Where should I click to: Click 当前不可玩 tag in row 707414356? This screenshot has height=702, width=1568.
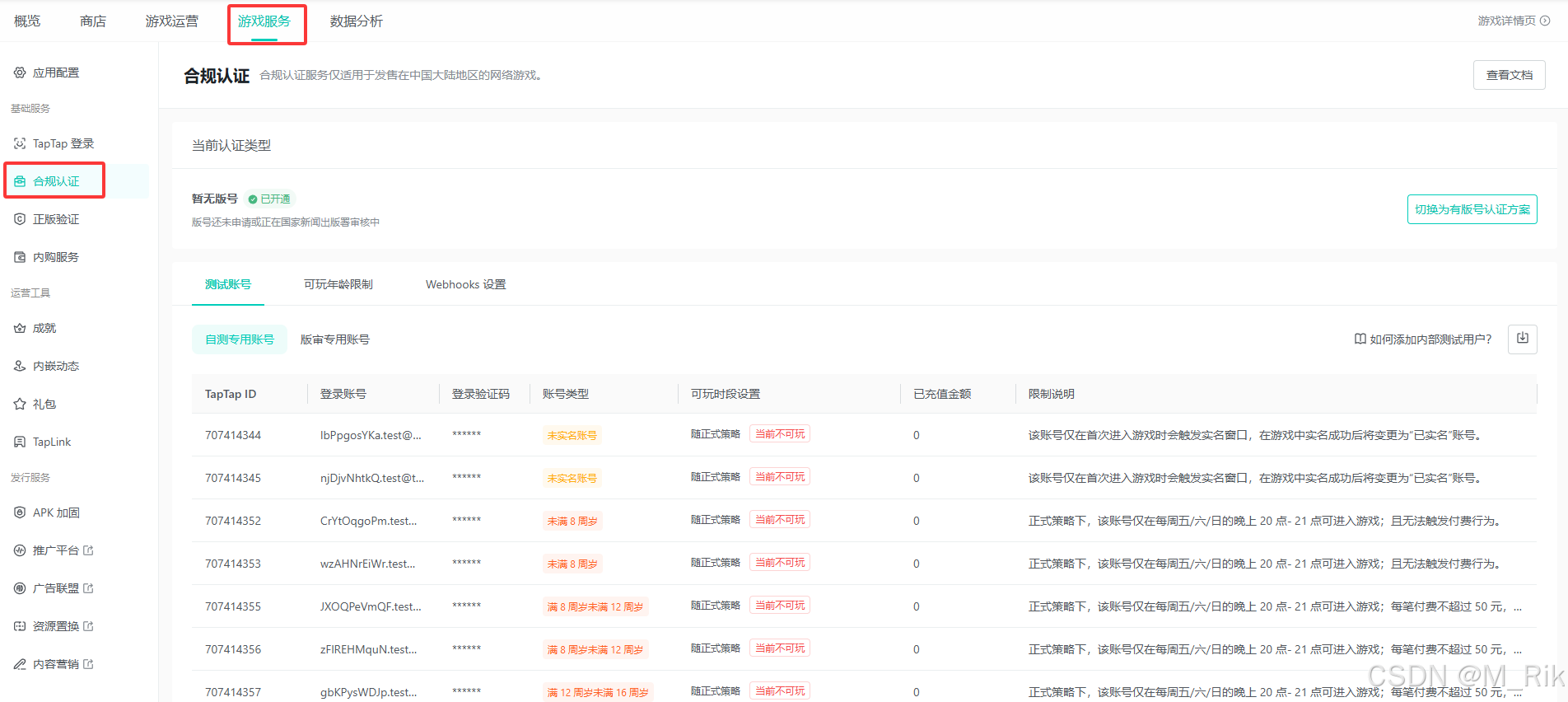pos(780,648)
